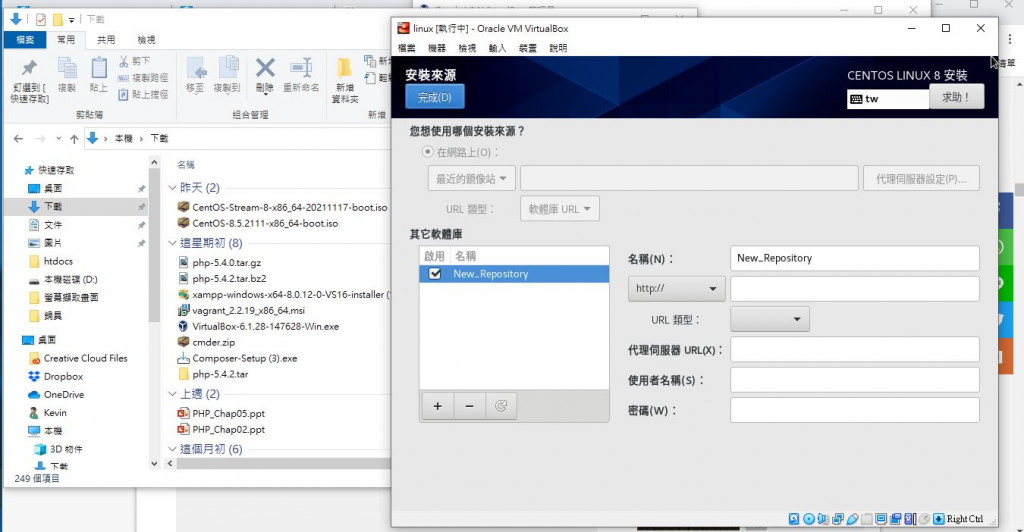Open the URL type dropdown under the repository URL
The width and height of the screenshot is (1024, 532).
click(770, 319)
